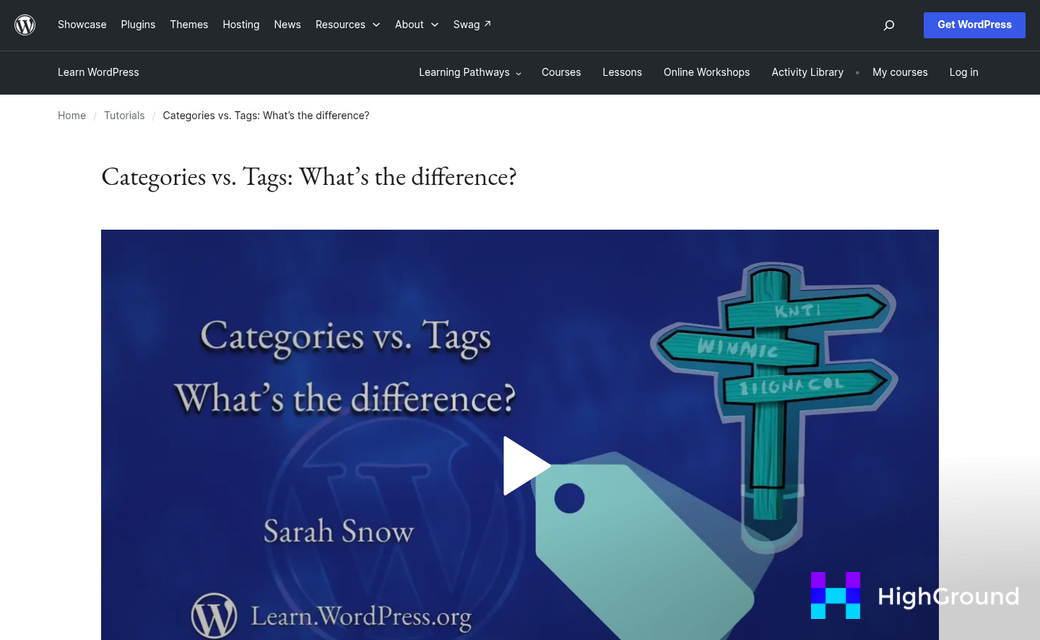This screenshot has width=1040, height=640.
Task: Click the Home breadcrumb link
Action: (x=72, y=115)
